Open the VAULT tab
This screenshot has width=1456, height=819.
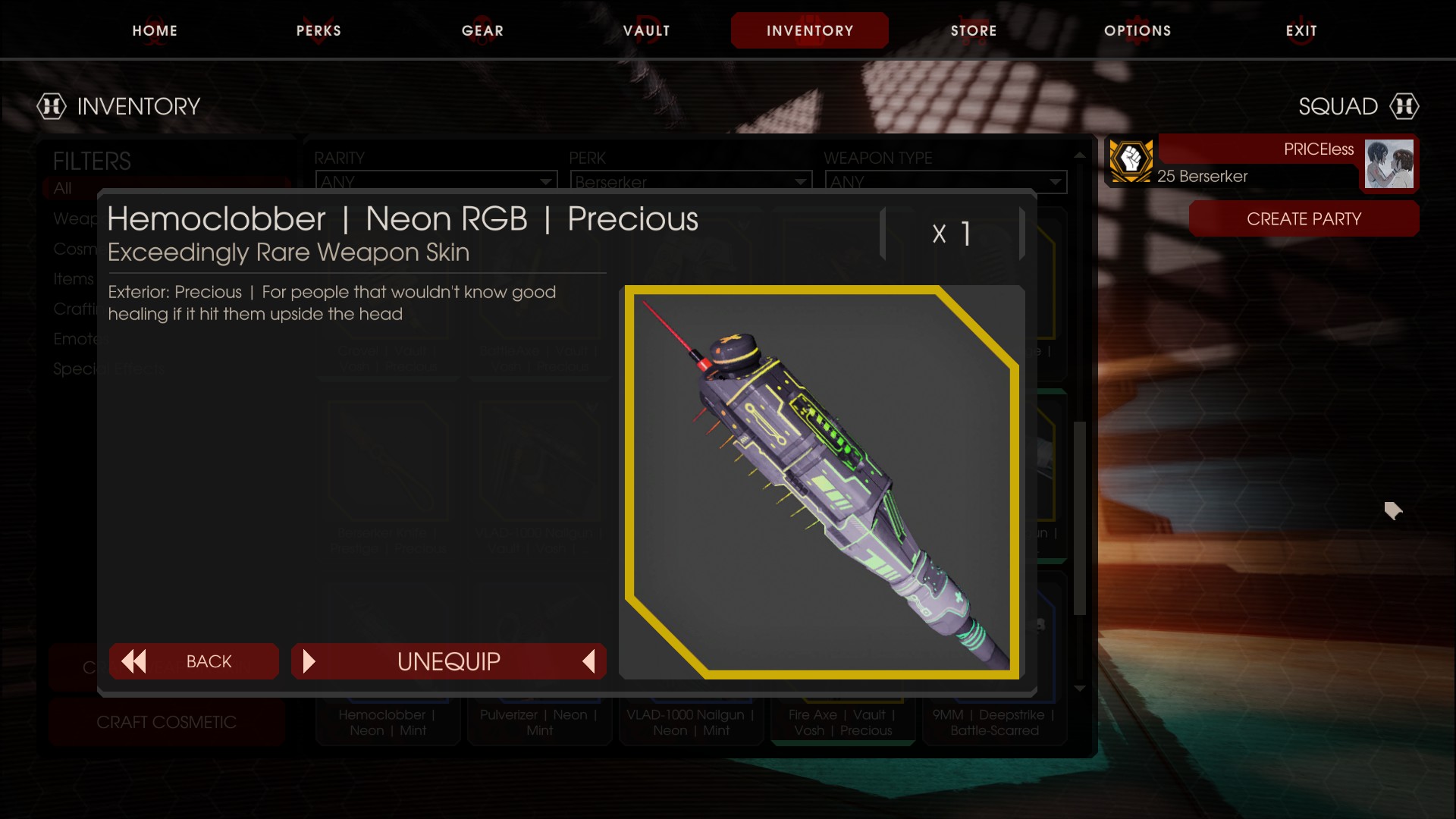point(646,30)
